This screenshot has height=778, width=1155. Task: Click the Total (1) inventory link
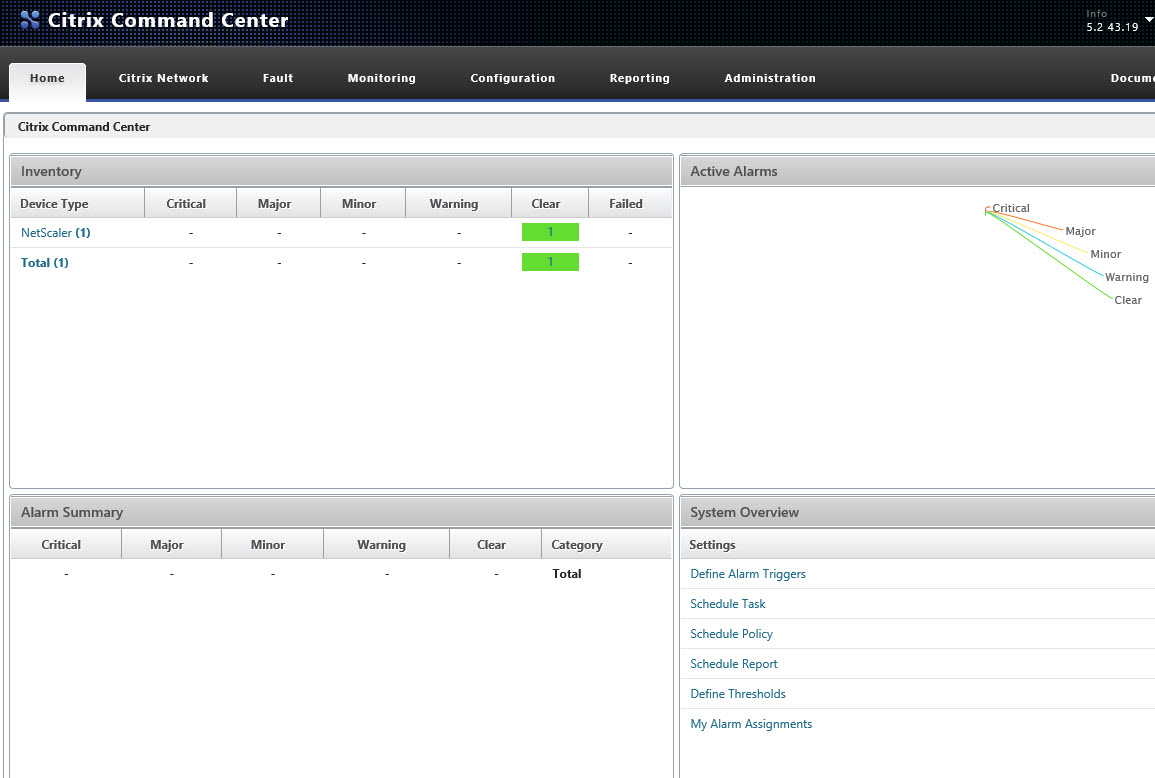[44, 262]
